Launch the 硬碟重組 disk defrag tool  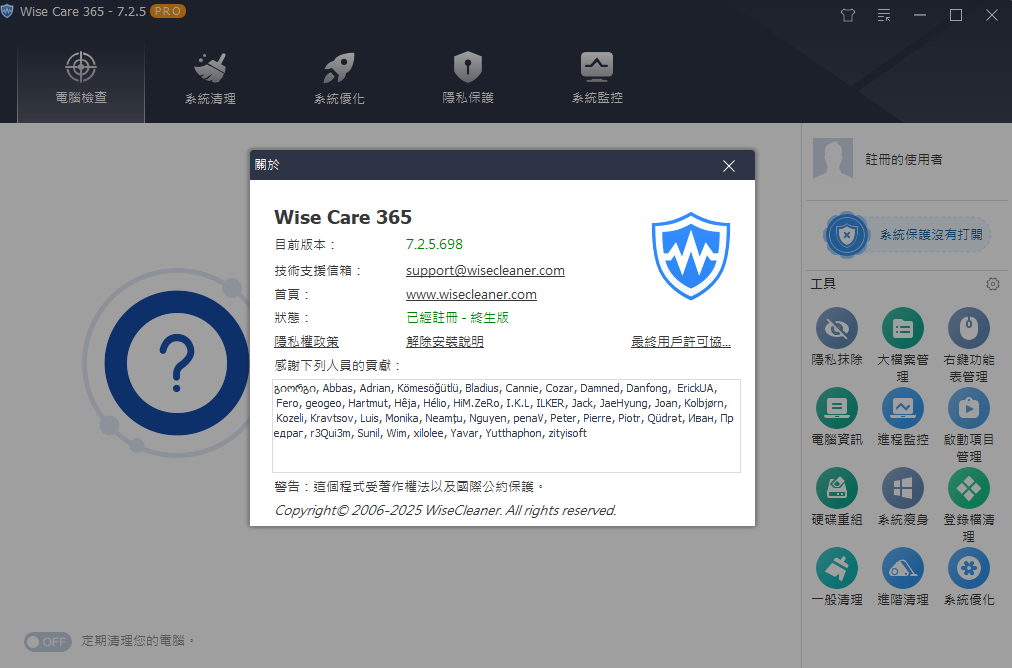(x=836, y=497)
